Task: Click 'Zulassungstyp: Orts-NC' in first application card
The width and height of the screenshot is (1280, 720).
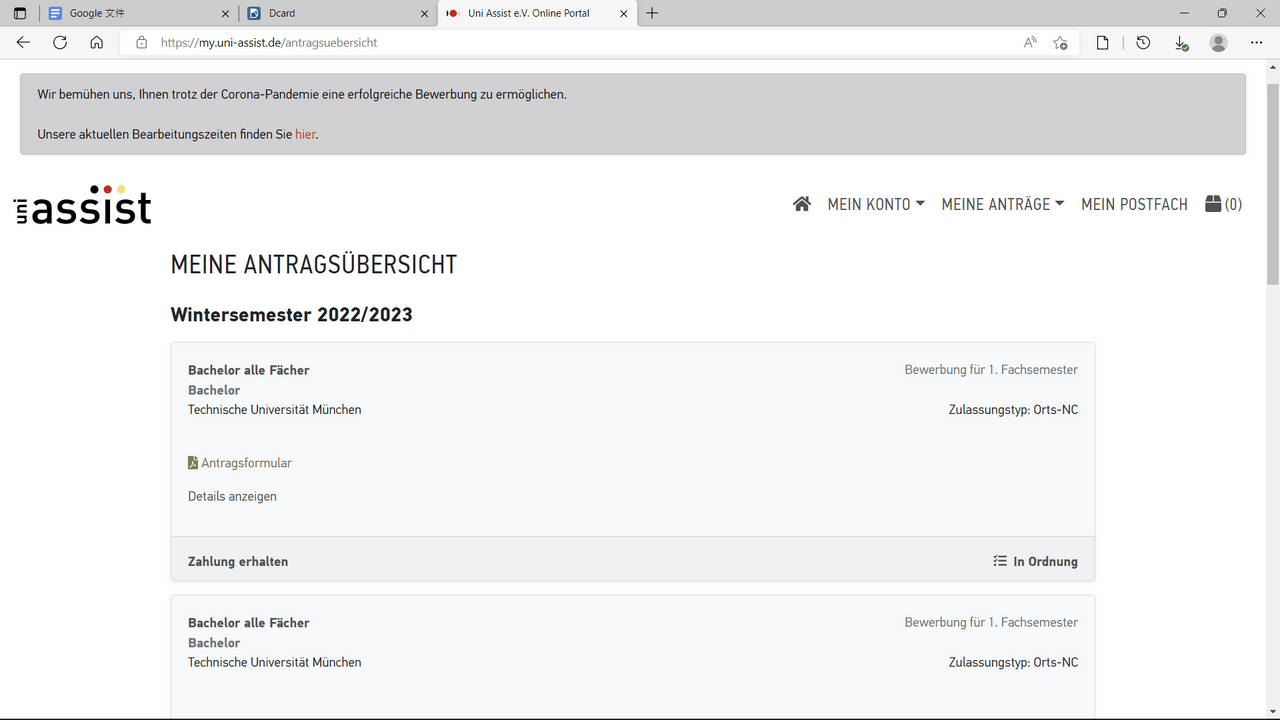Action: pos(1013,409)
